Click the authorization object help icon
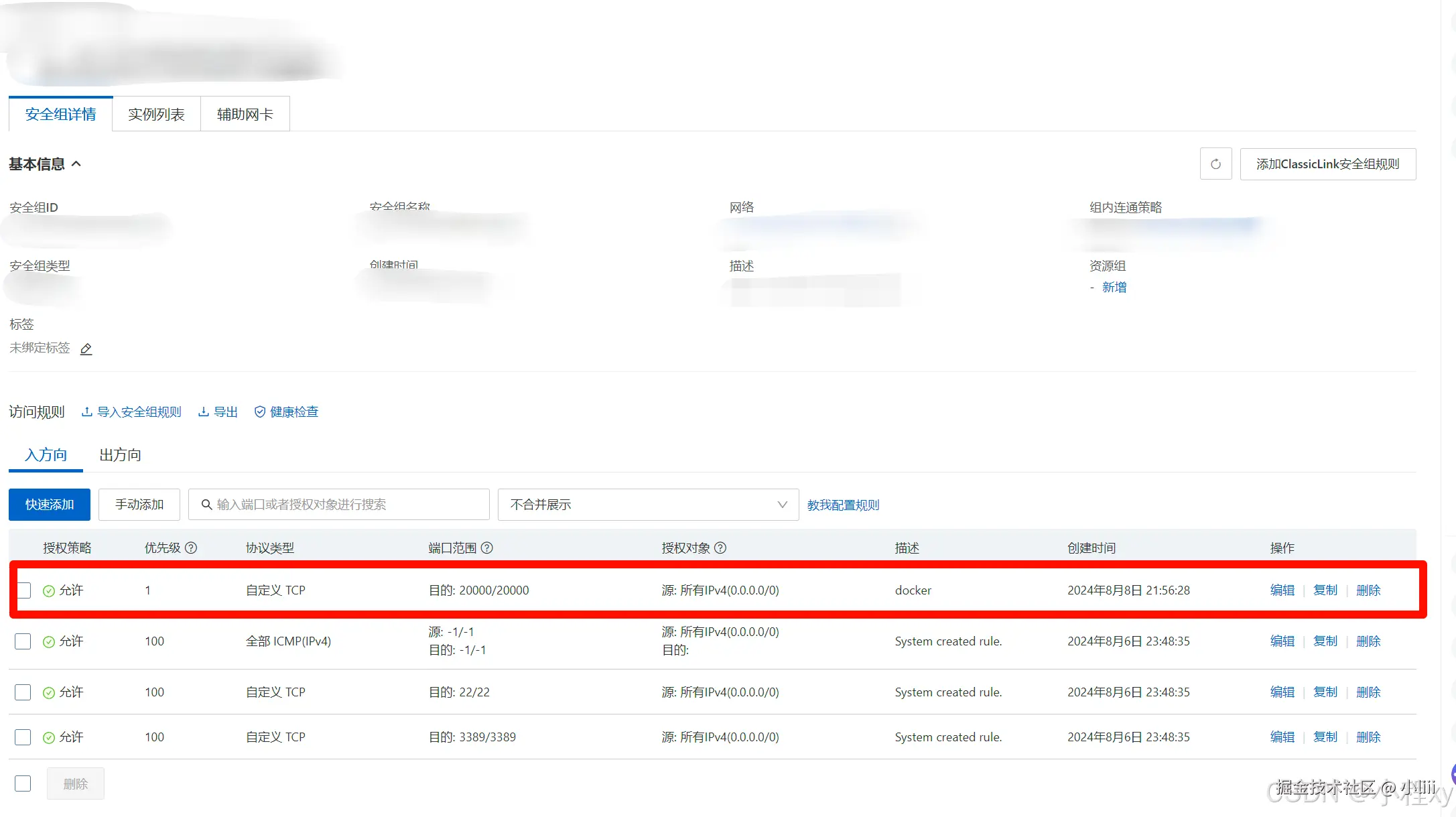The height and width of the screenshot is (817, 1456). pos(720,548)
